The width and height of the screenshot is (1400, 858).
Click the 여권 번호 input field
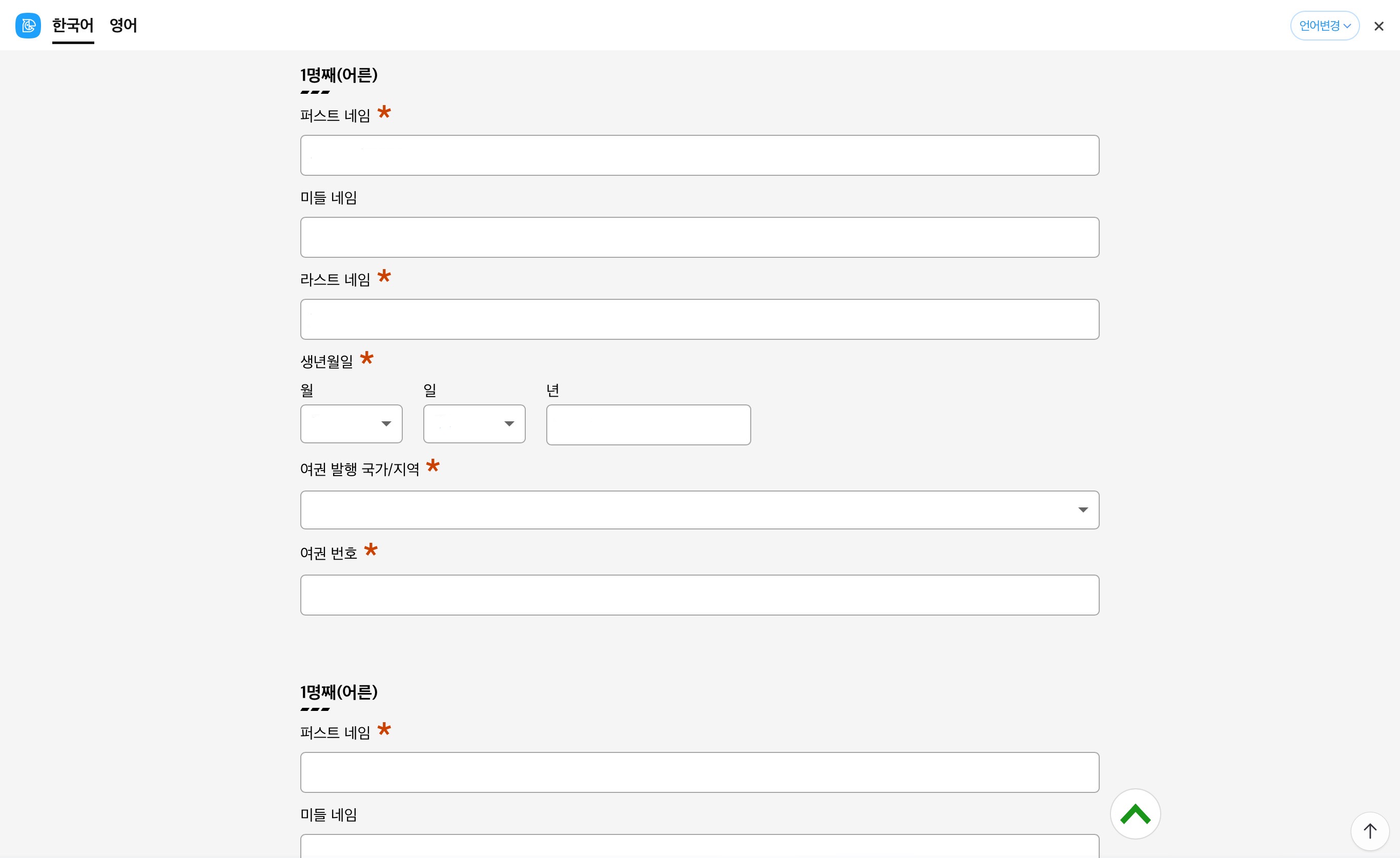coord(699,595)
